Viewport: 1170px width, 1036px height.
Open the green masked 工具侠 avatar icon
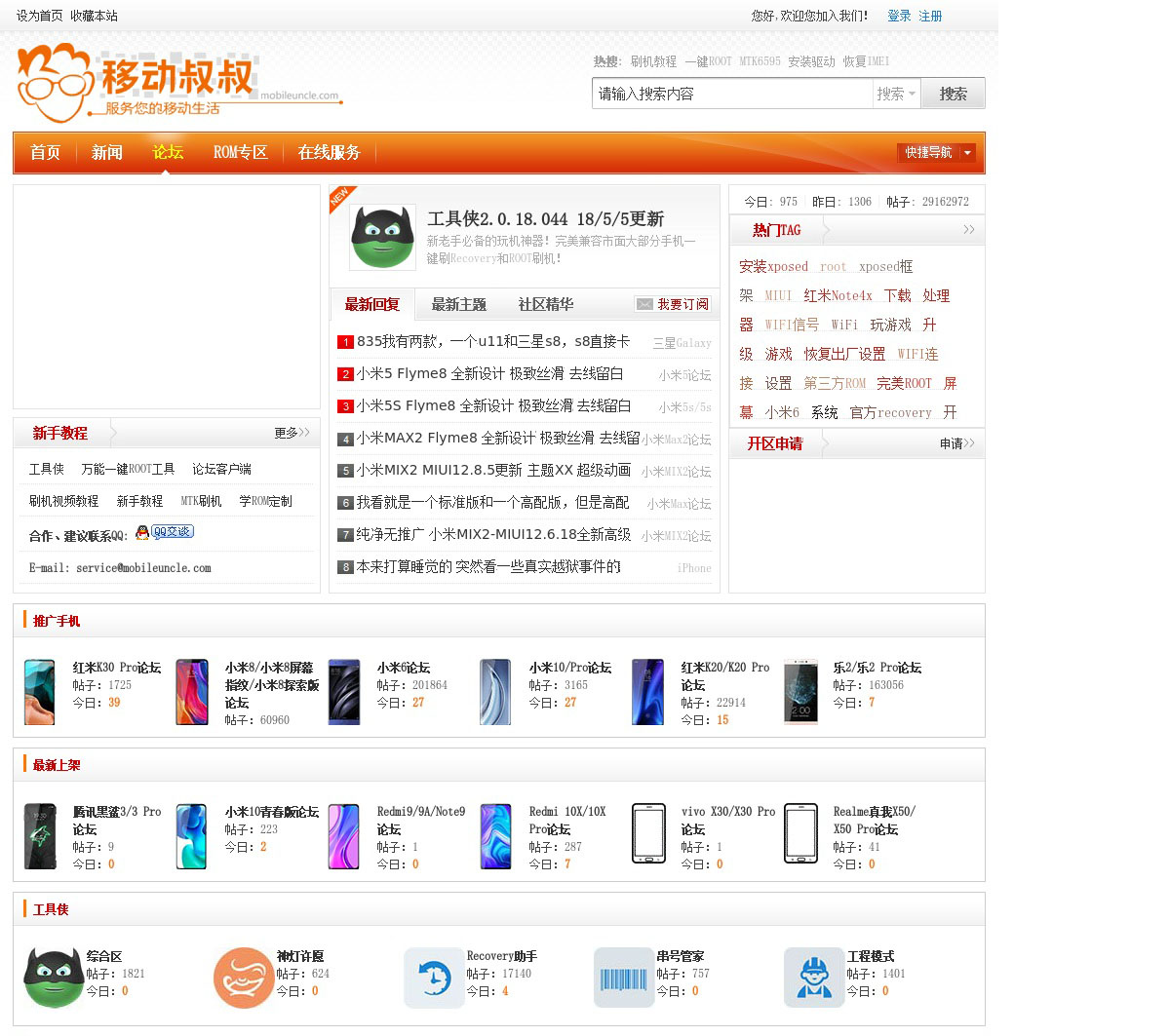pyautogui.click(x=382, y=237)
